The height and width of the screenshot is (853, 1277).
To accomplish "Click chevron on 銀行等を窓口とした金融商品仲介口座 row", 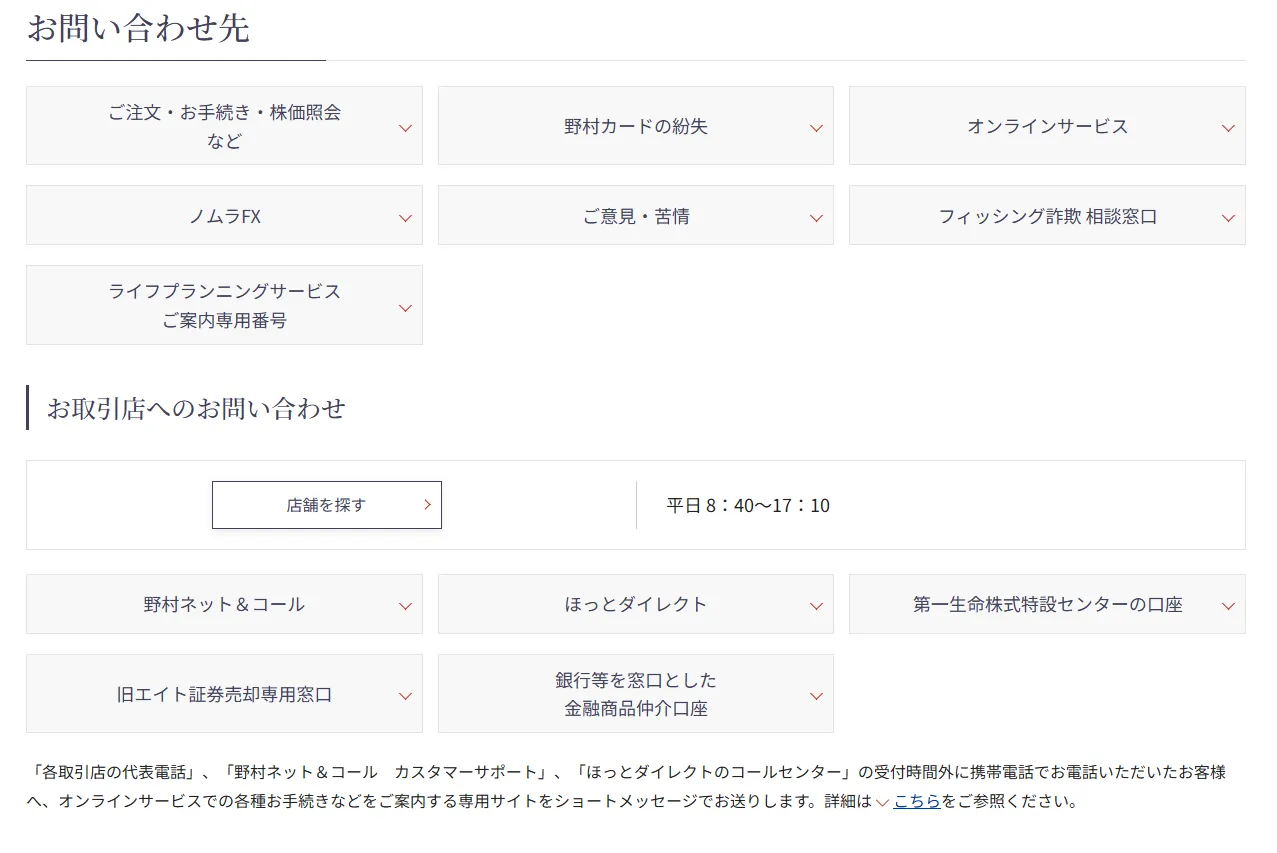I will coord(816,696).
